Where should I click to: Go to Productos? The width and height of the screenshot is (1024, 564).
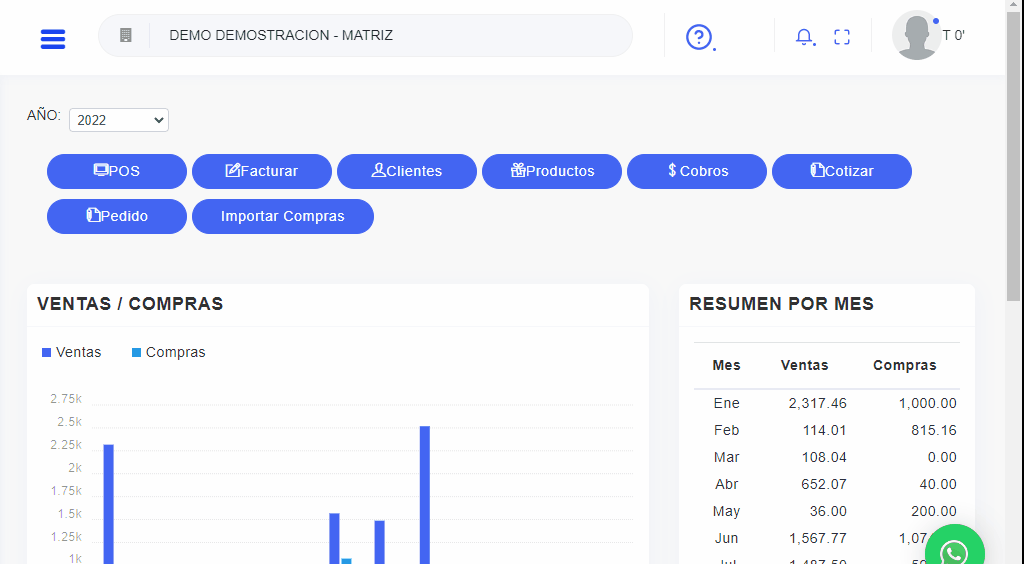coord(552,171)
